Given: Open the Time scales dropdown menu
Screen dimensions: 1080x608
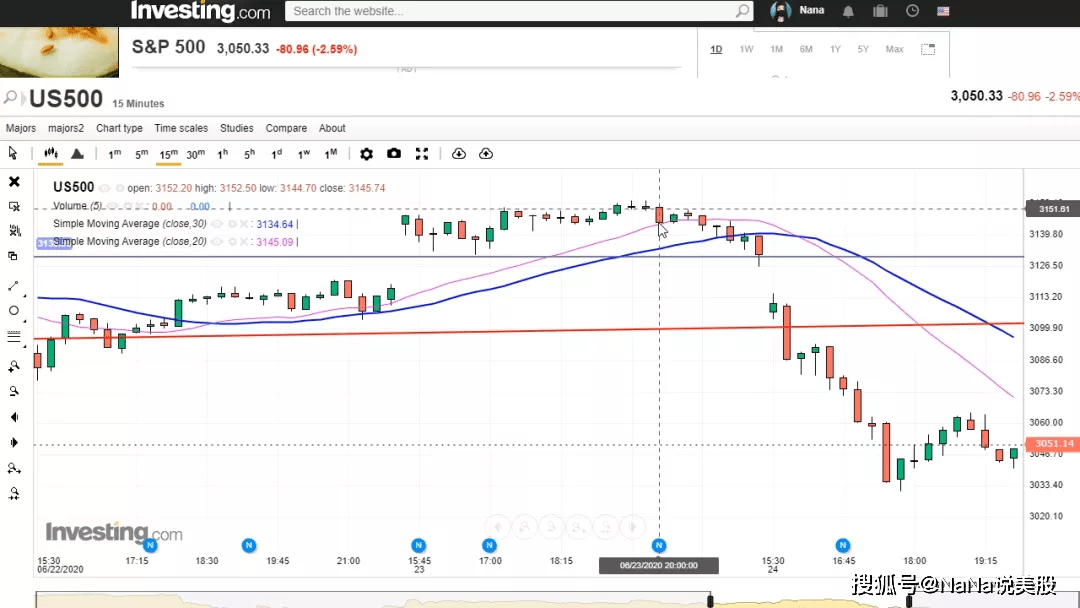Looking at the screenshot, I should (x=181, y=128).
